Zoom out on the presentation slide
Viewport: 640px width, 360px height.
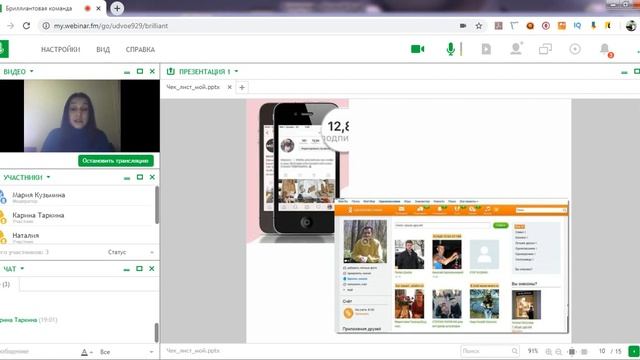(x=558, y=351)
